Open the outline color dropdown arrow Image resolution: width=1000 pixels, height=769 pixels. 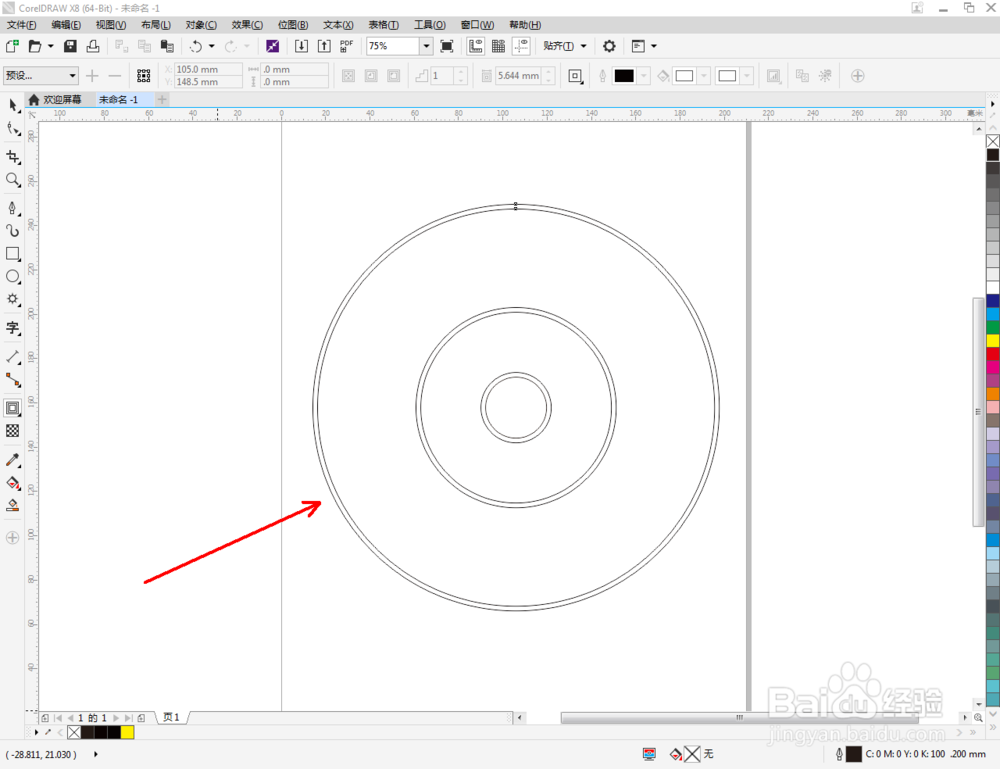tap(643, 76)
